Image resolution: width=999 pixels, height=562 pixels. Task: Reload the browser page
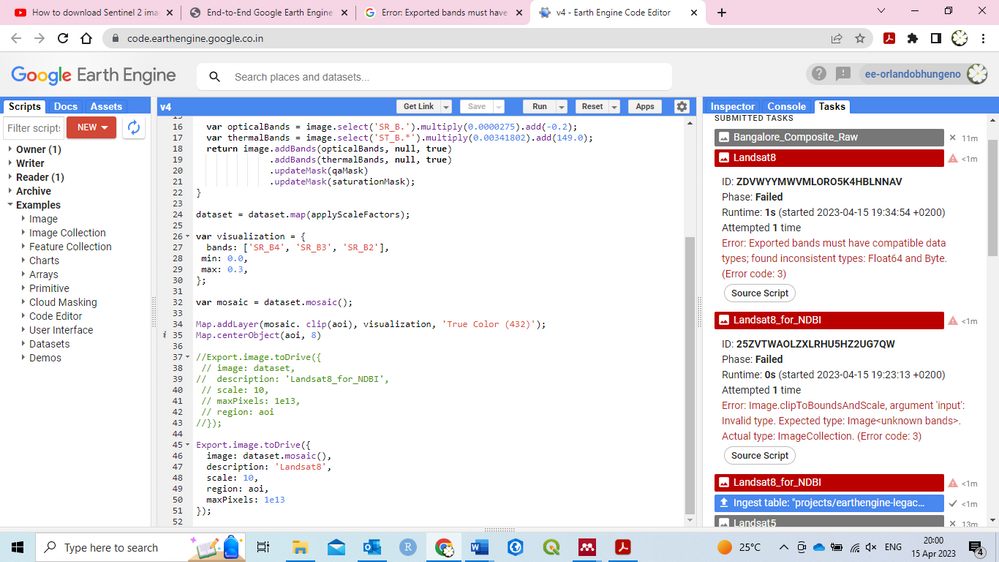(x=62, y=38)
